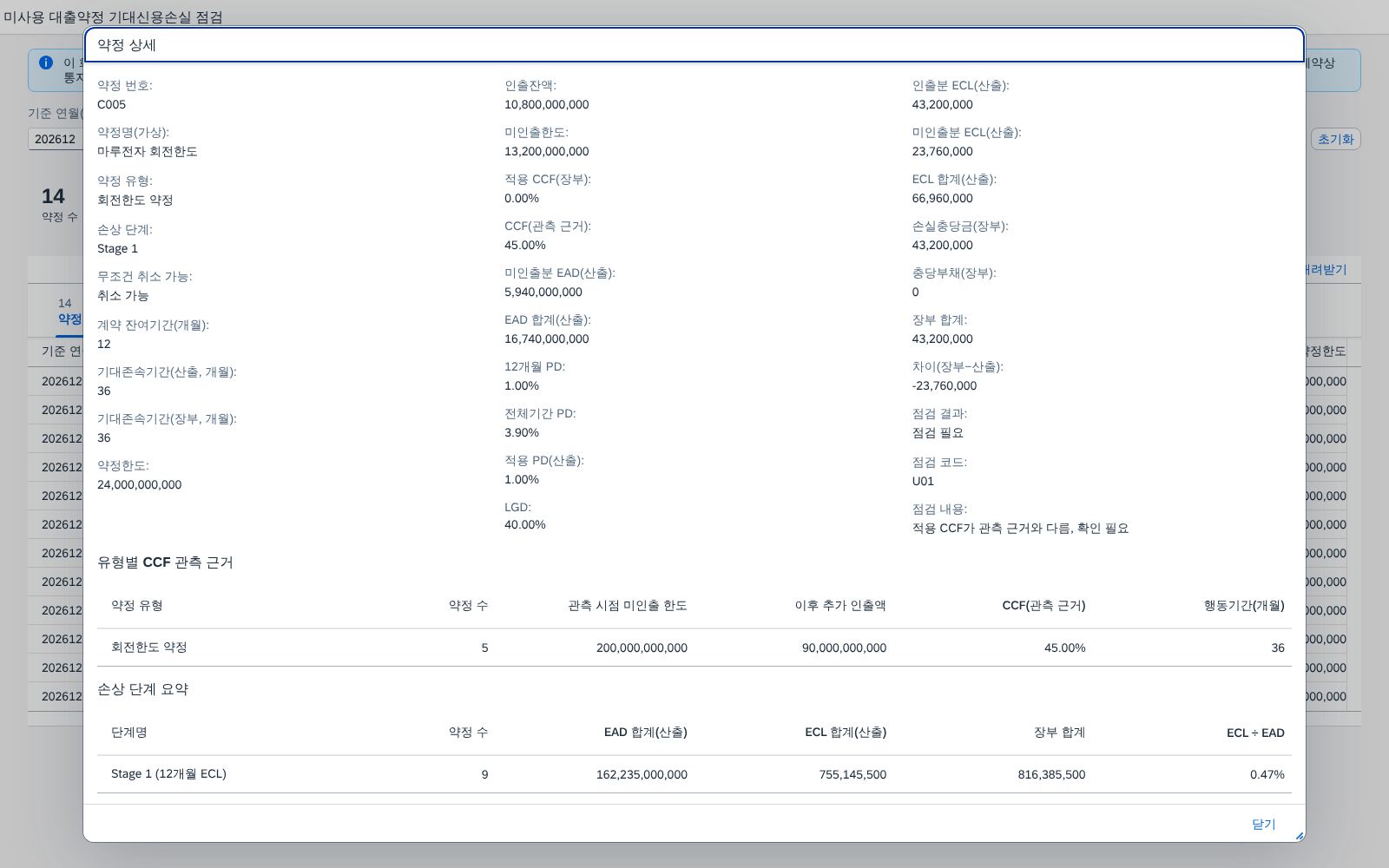Image resolution: width=1389 pixels, height=868 pixels.
Task: Click the 약정명 value 마루전자 회전한도
Action: (148, 151)
